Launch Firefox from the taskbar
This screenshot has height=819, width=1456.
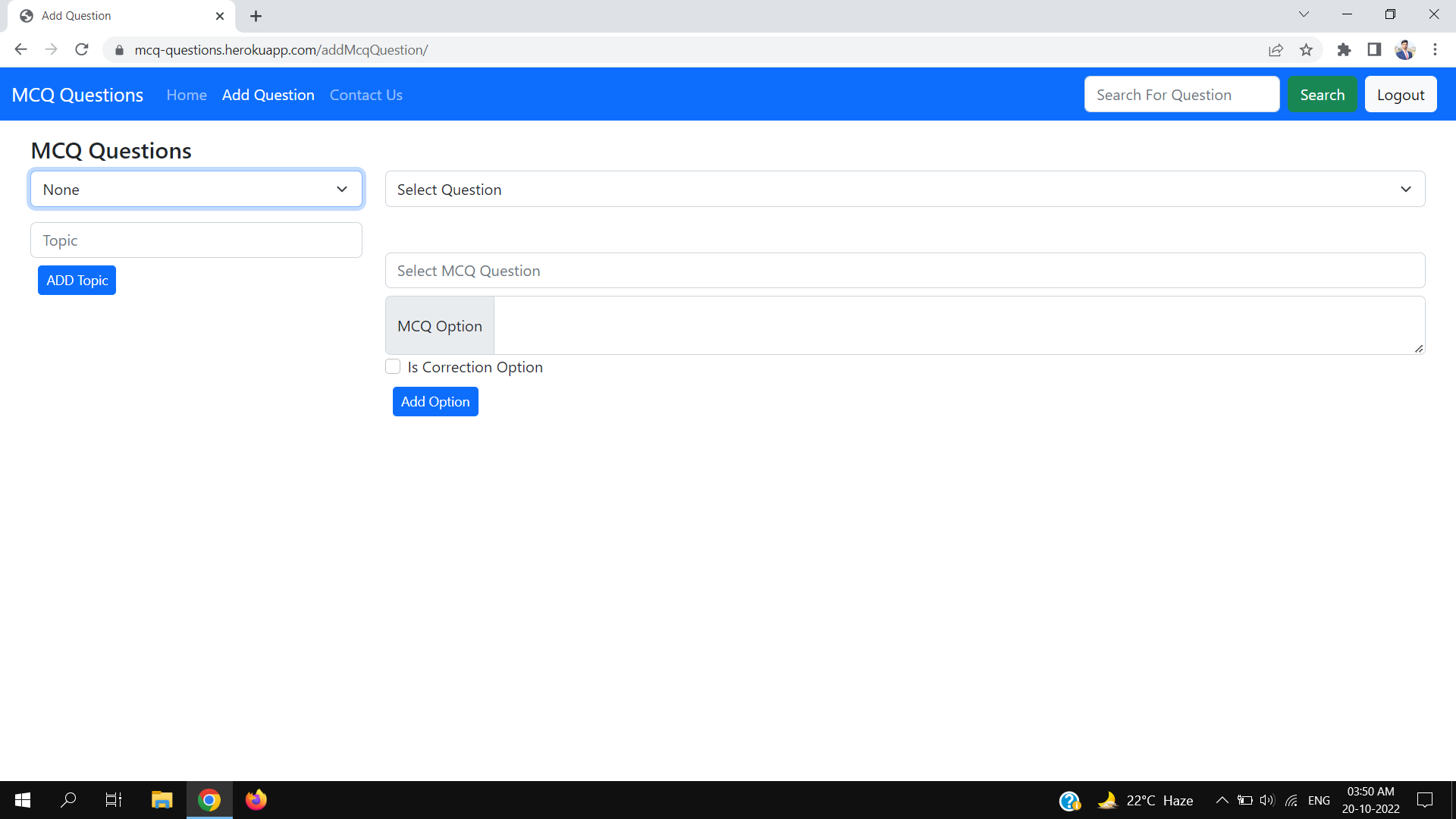point(256,800)
